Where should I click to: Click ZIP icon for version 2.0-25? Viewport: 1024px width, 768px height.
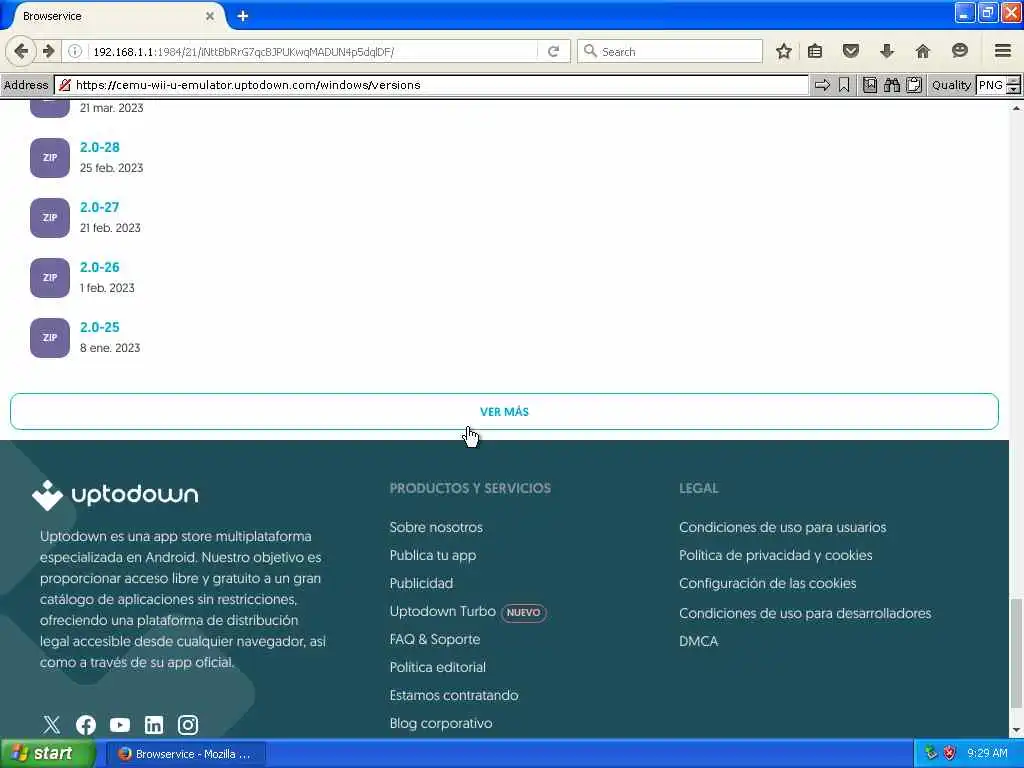tap(50, 338)
